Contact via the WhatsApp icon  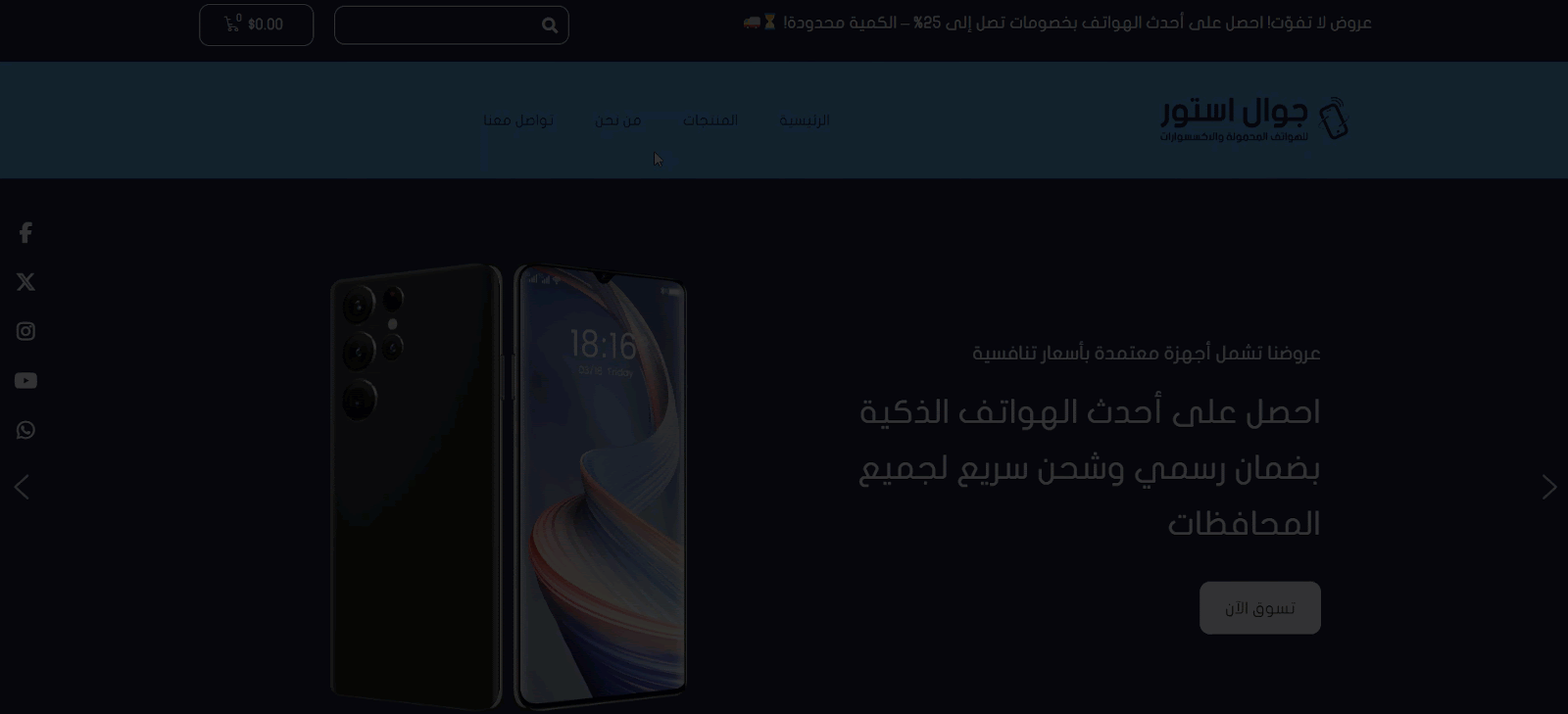point(25,430)
